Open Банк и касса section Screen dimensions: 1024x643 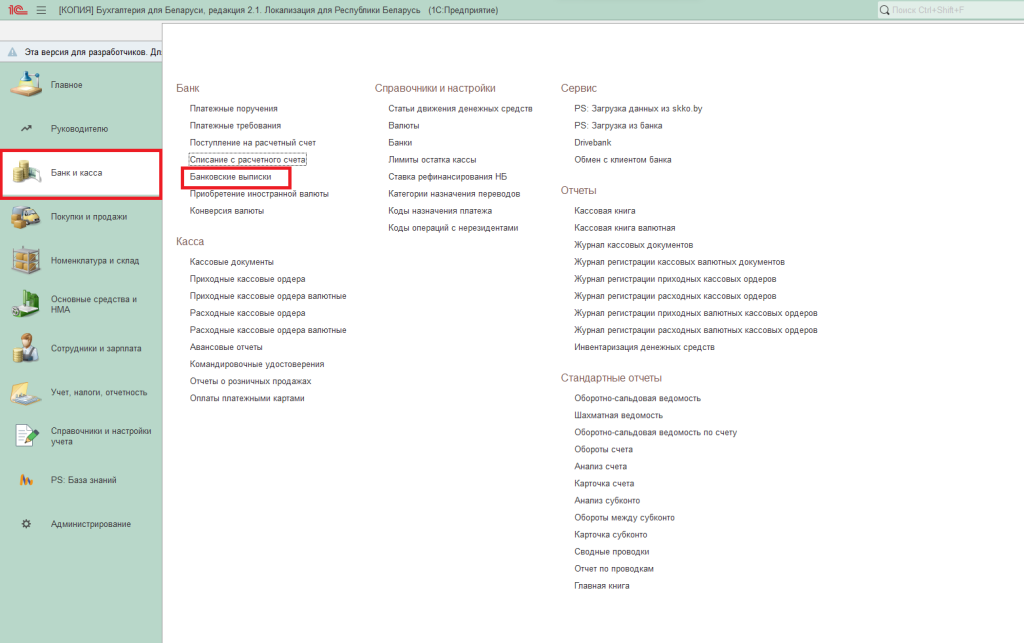(x=77, y=173)
